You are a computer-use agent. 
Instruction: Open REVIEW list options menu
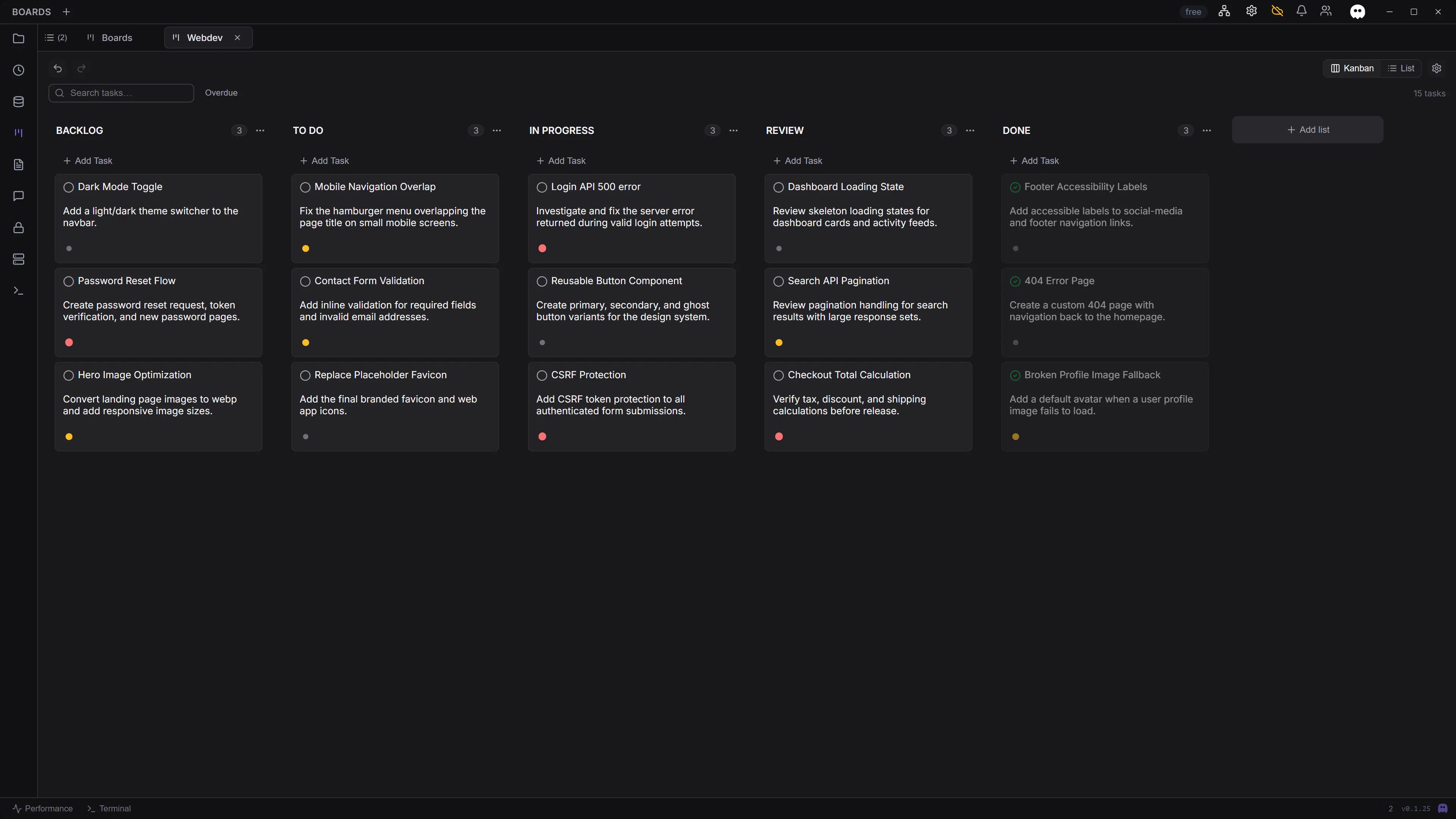coord(970,130)
